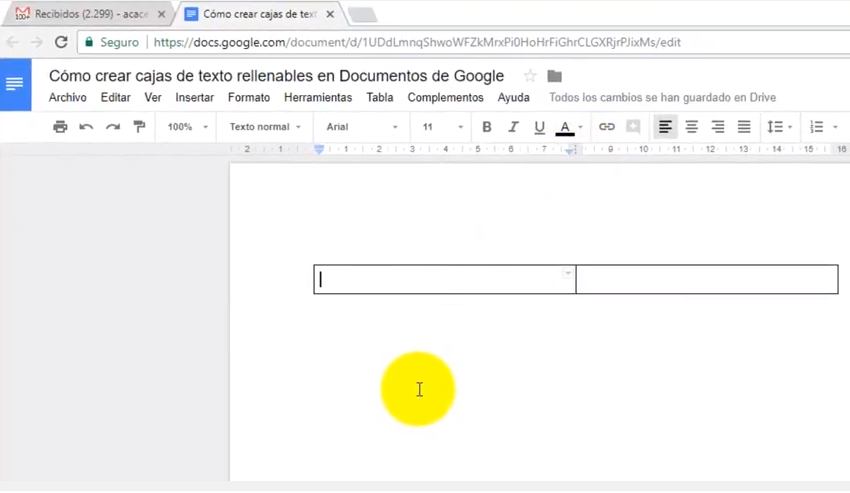Click the Redo arrow icon
This screenshot has width=850, height=493.
113,127
